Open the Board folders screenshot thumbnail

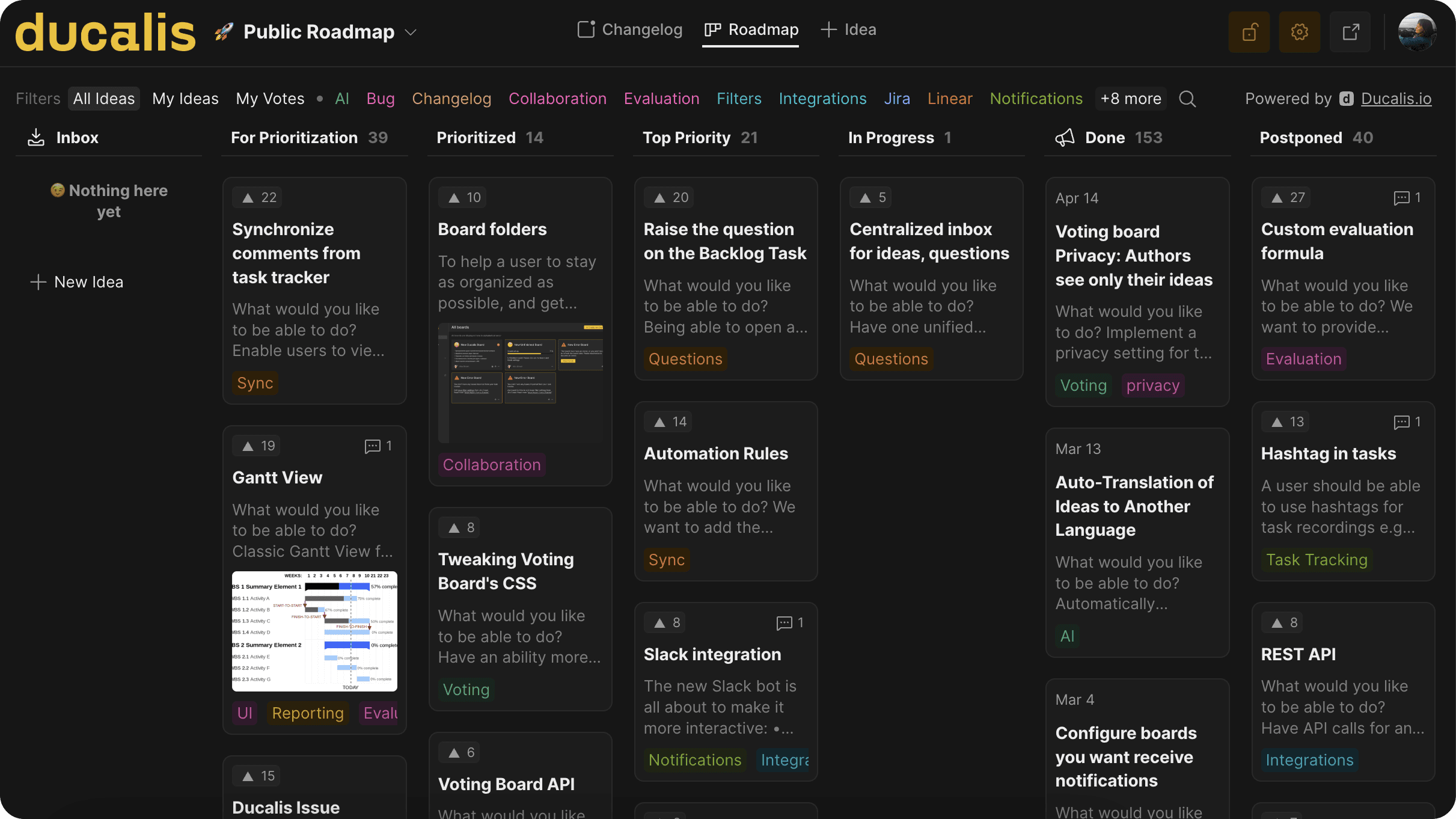click(x=521, y=384)
